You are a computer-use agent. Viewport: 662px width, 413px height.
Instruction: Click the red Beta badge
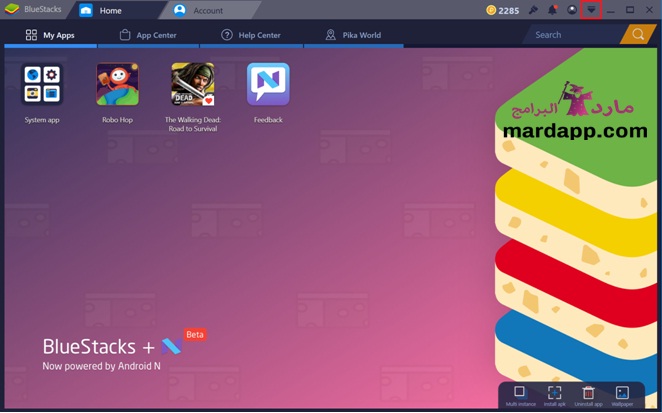[x=195, y=335]
